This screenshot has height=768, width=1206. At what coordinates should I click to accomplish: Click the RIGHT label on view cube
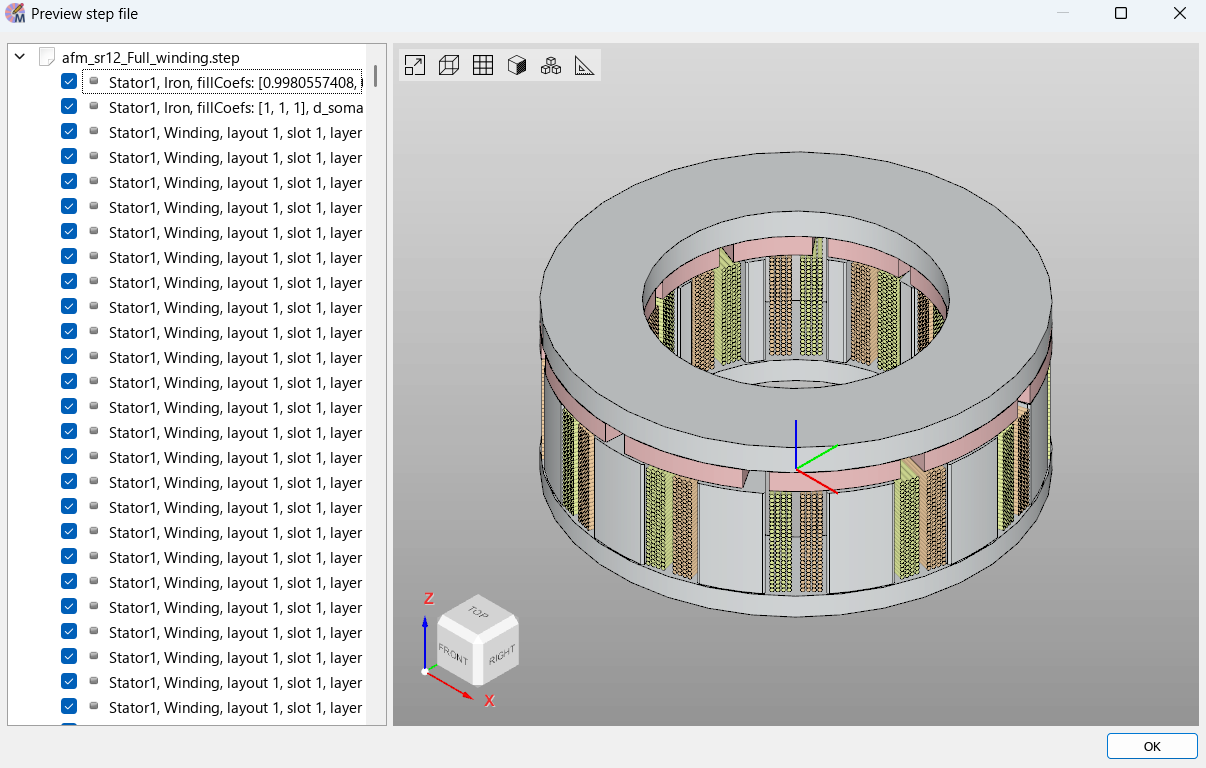pos(503,657)
